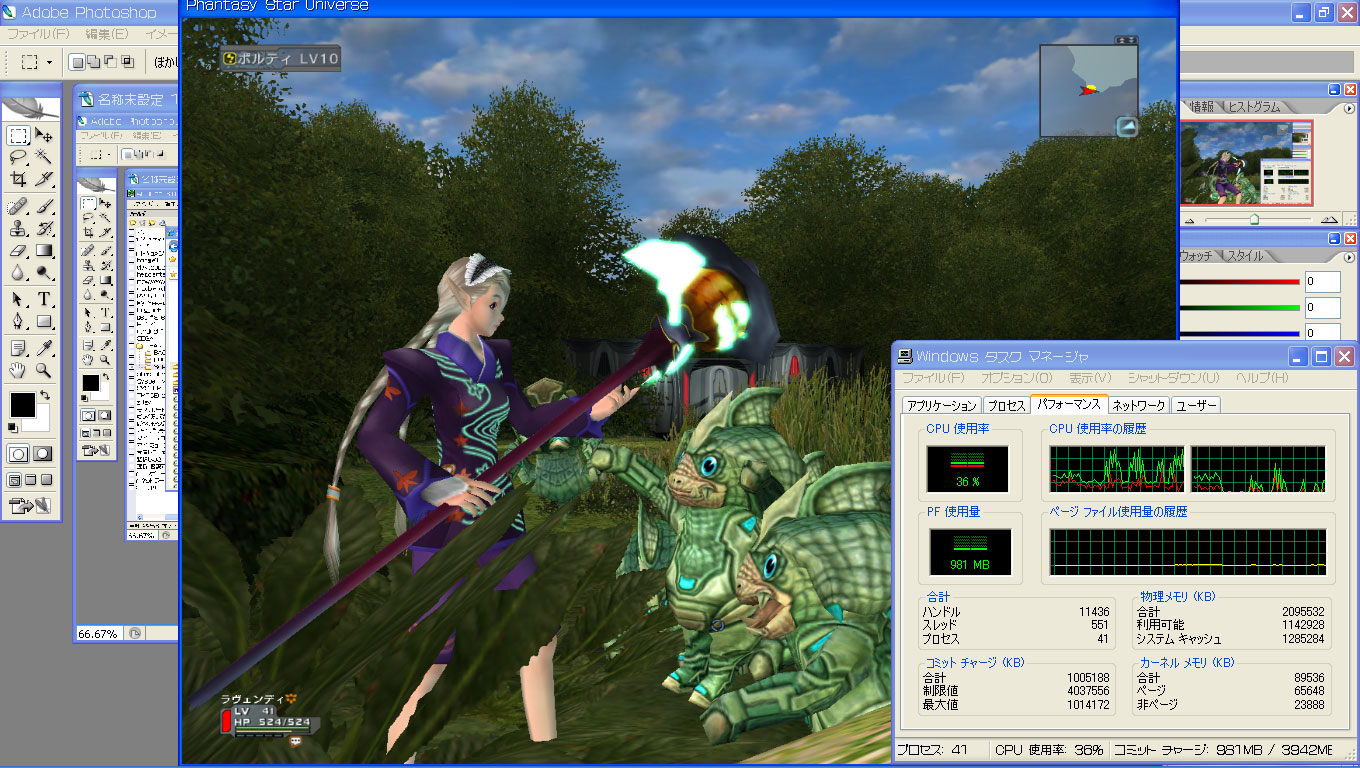Click the red channel color slider
Screen dimensions: 1360x768
[1240, 283]
